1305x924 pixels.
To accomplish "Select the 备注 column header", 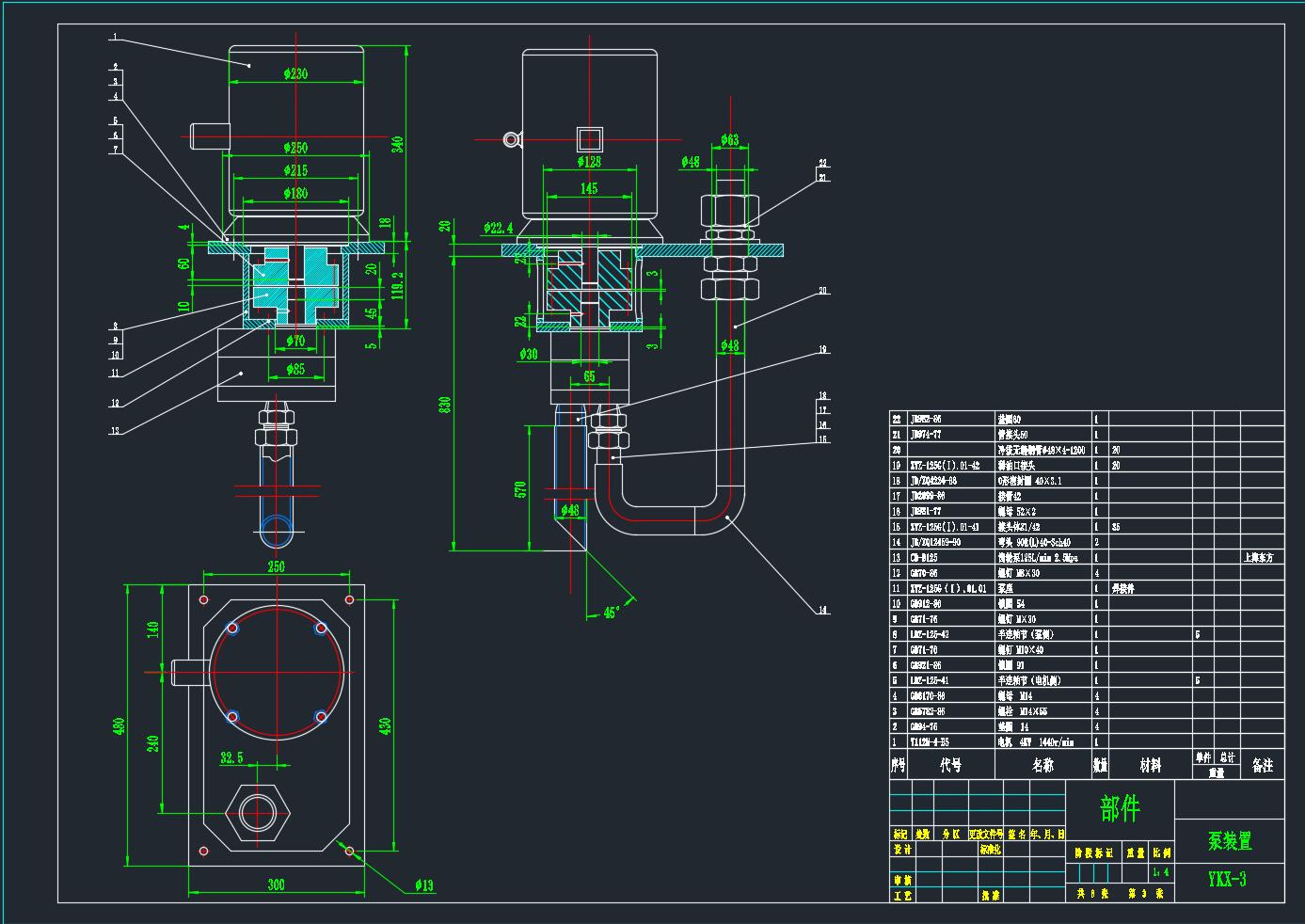I will [x=1262, y=766].
